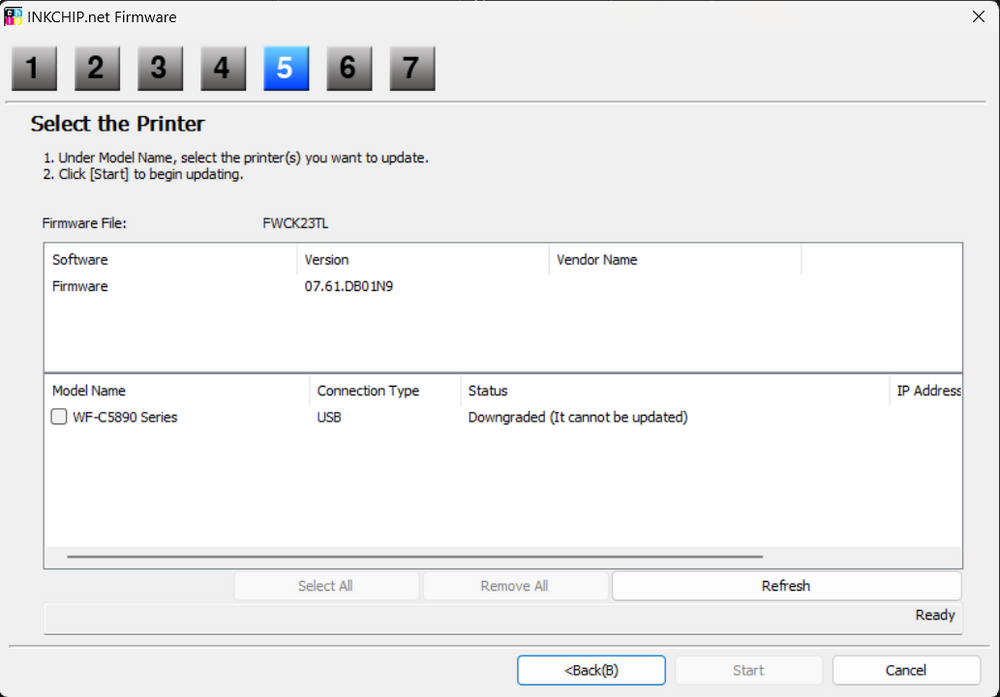Select the Firmware row in software list
Viewport: 1000px width, 697px height.
tap(80, 287)
